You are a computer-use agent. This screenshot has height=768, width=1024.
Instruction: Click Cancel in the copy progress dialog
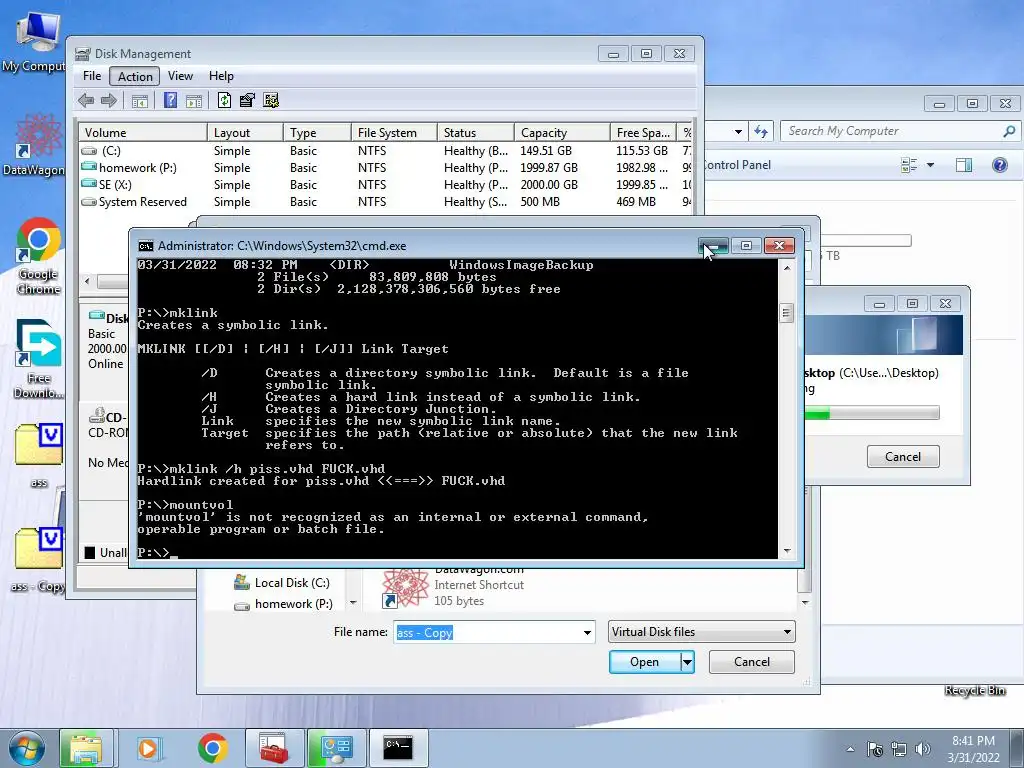tap(903, 456)
